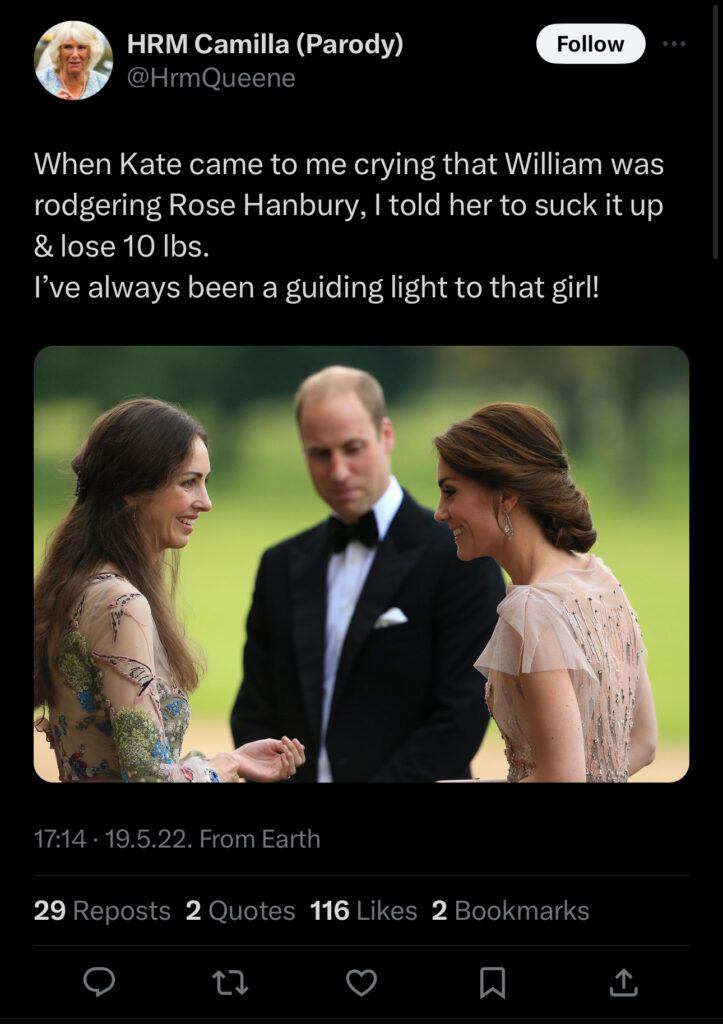723x1024 pixels.
Task: Bookmark this tweet using the ribbon icon
Action: tap(492, 983)
